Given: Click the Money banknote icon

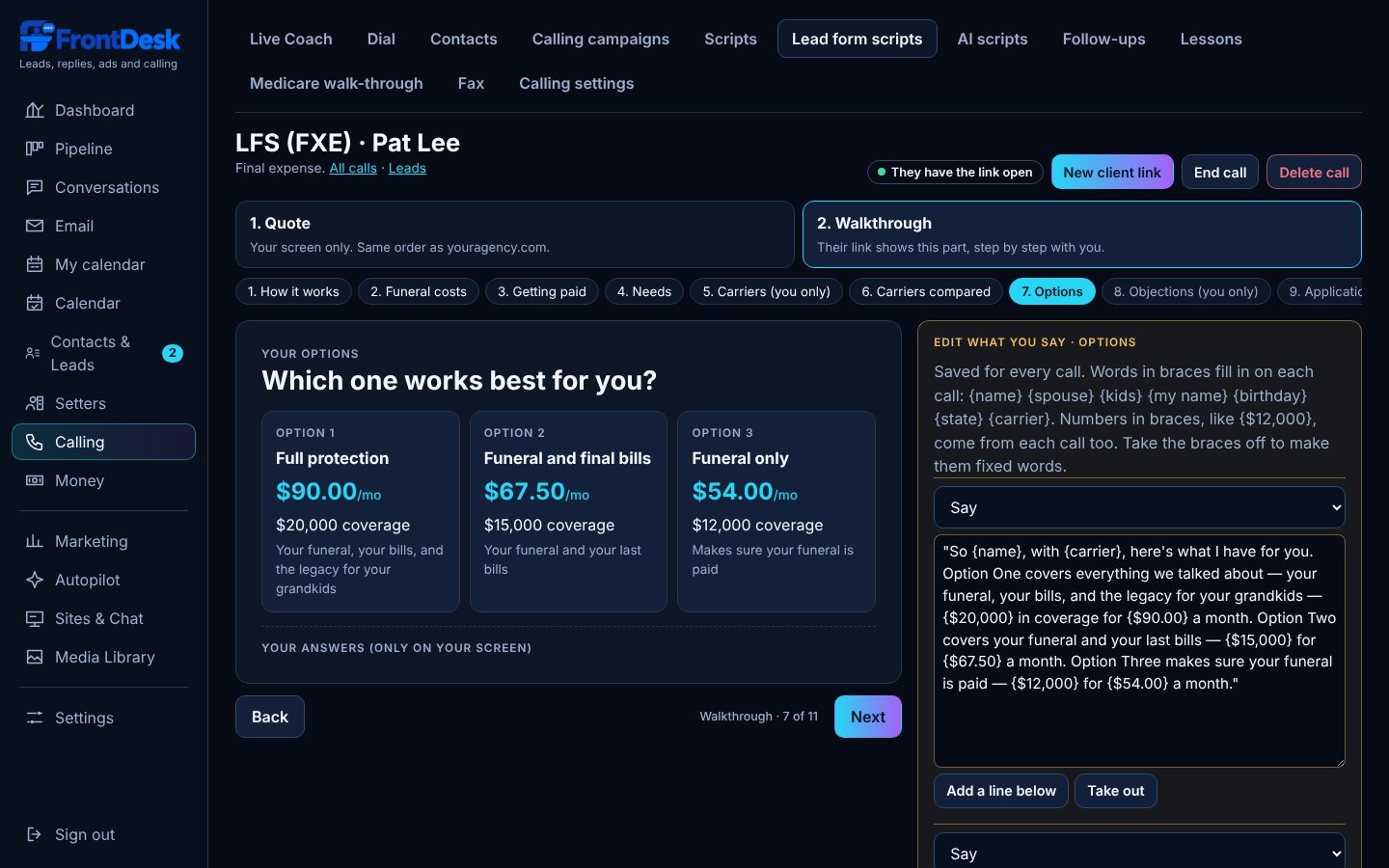Looking at the screenshot, I should pos(35,480).
